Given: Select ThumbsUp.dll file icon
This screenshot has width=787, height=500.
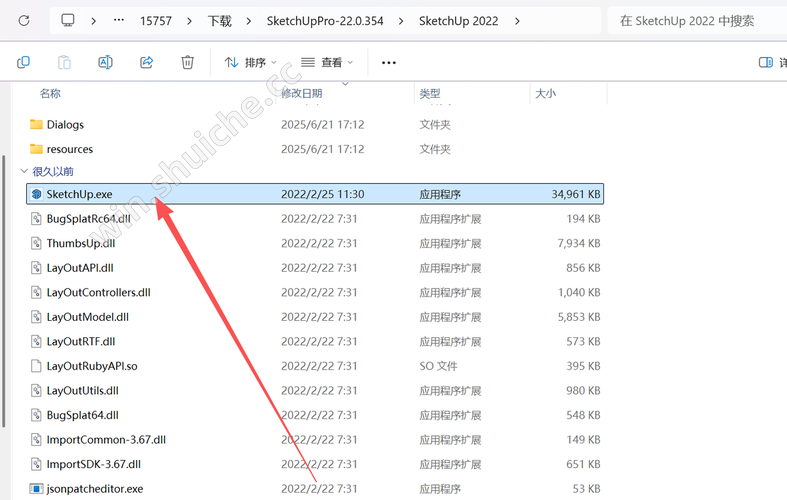Looking at the screenshot, I should pos(36,243).
